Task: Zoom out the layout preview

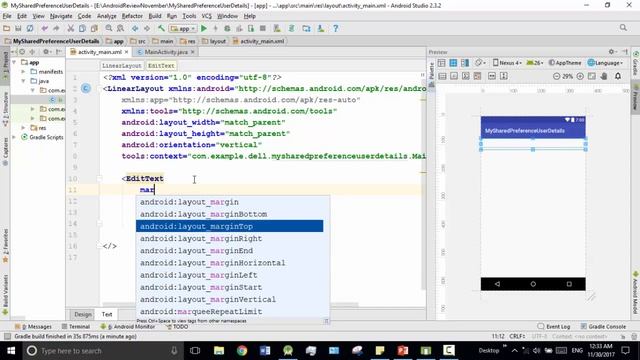Action: click(556, 76)
